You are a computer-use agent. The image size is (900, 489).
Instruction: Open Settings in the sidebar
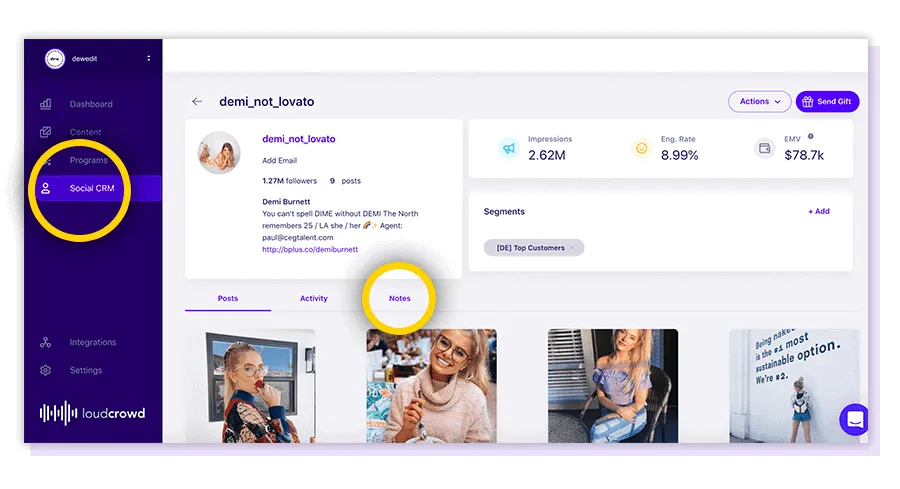pyautogui.click(x=86, y=370)
